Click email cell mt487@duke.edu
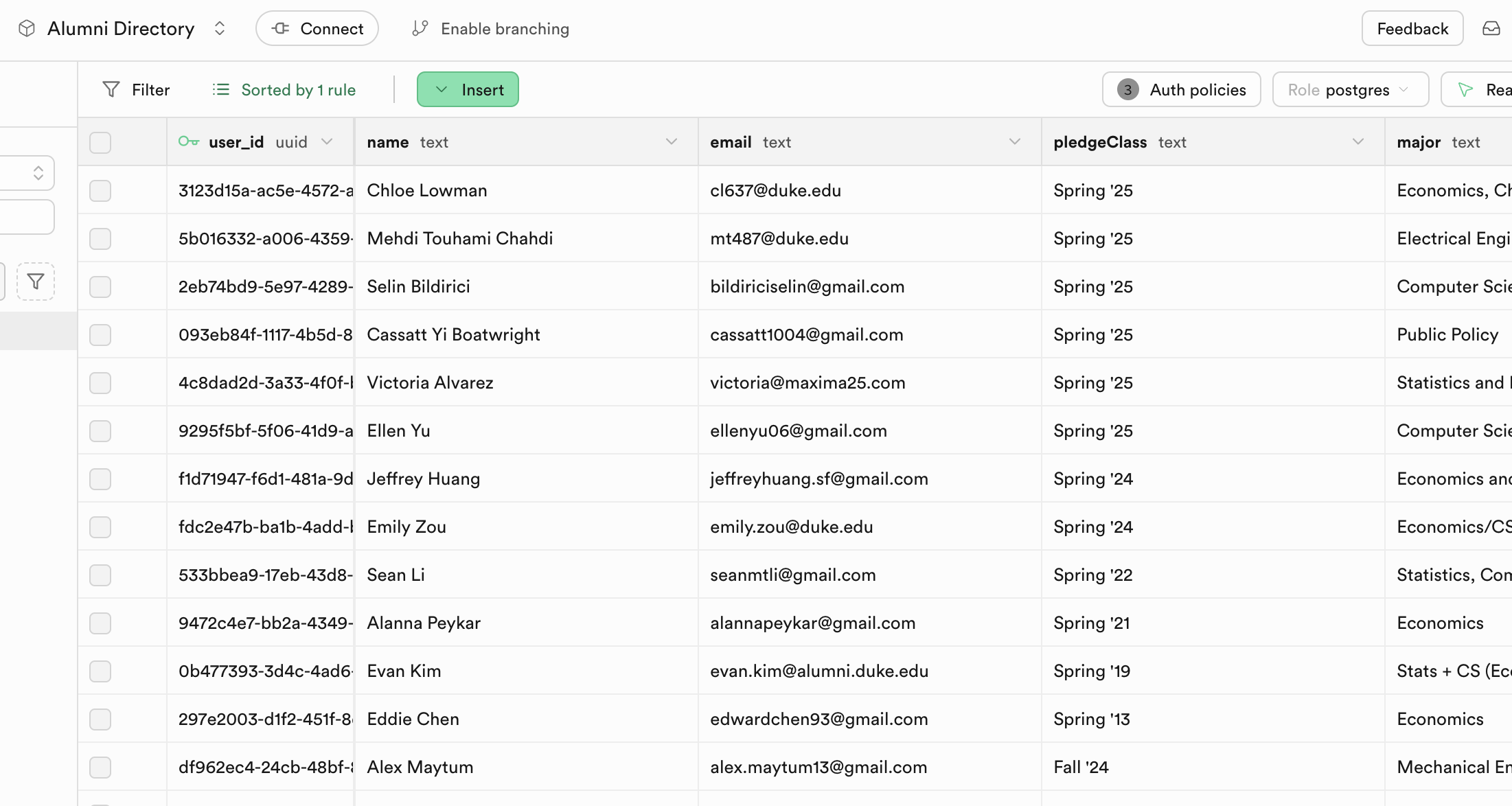1512x806 pixels. tap(869, 238)
